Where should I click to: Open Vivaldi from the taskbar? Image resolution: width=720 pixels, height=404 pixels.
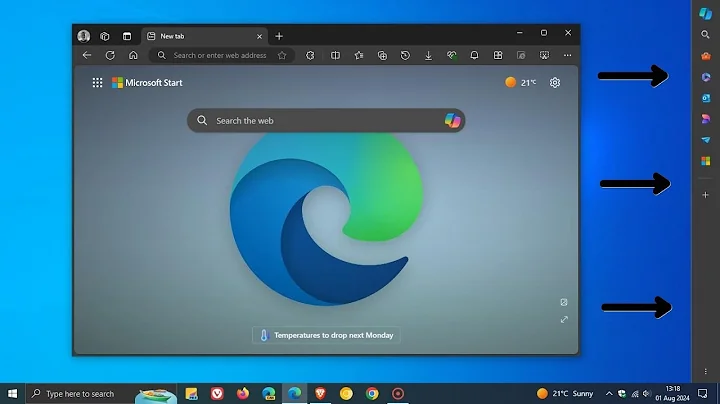217,393
